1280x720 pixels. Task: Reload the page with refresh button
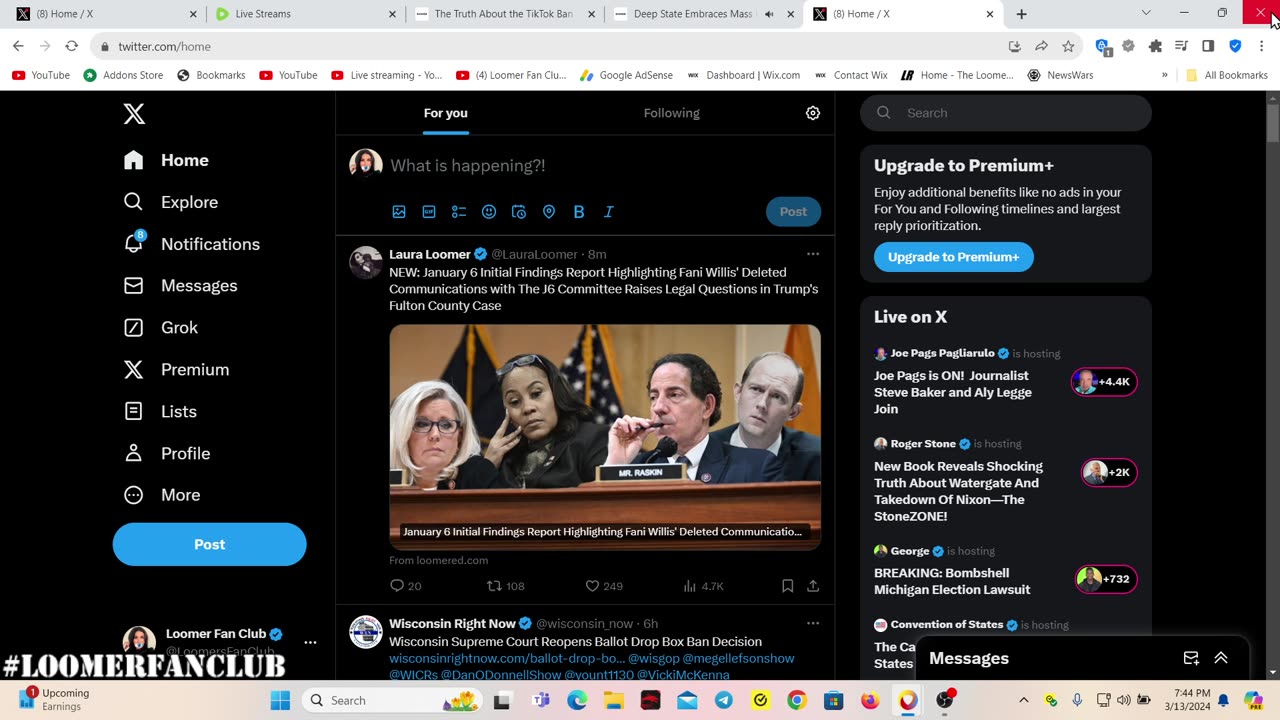click(71, 46)
